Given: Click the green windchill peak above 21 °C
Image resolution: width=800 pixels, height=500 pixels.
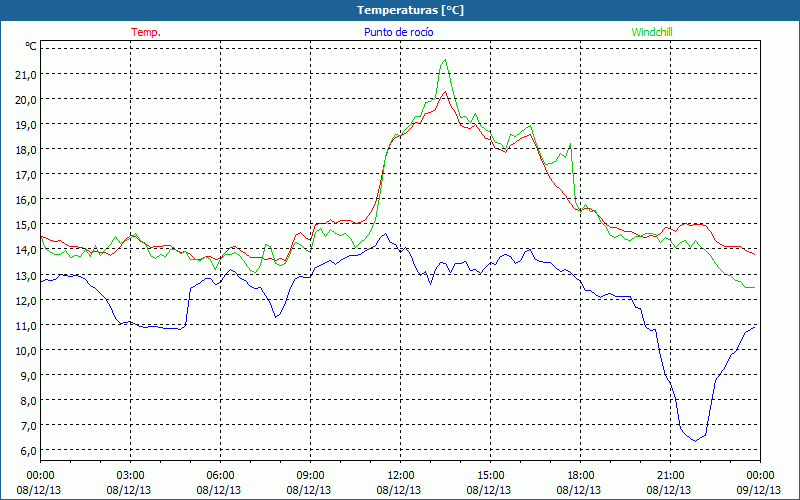Looking at the screenshot, I should tap(445, 60).
